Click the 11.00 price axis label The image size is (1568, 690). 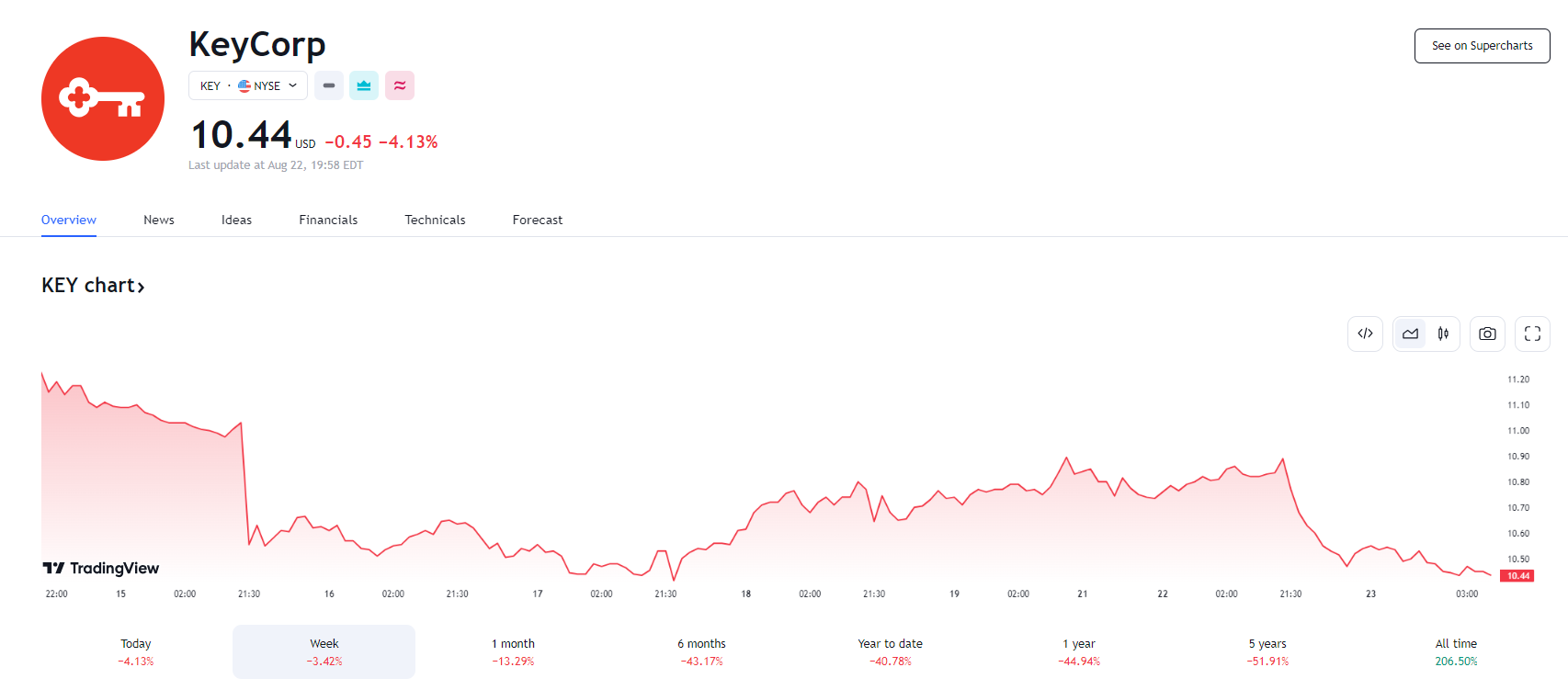click(1518, 431)
